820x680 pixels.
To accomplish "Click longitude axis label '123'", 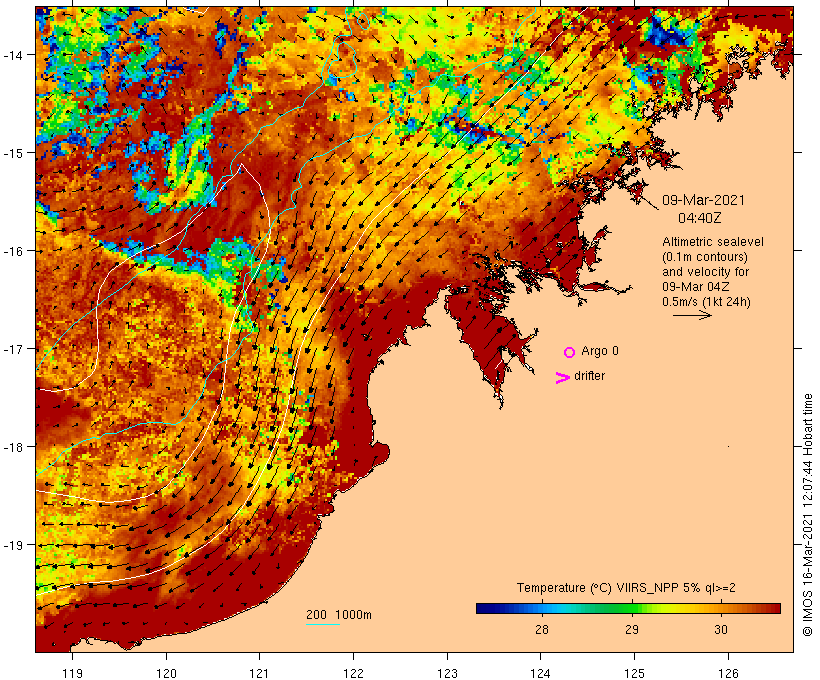I will 447,673.
